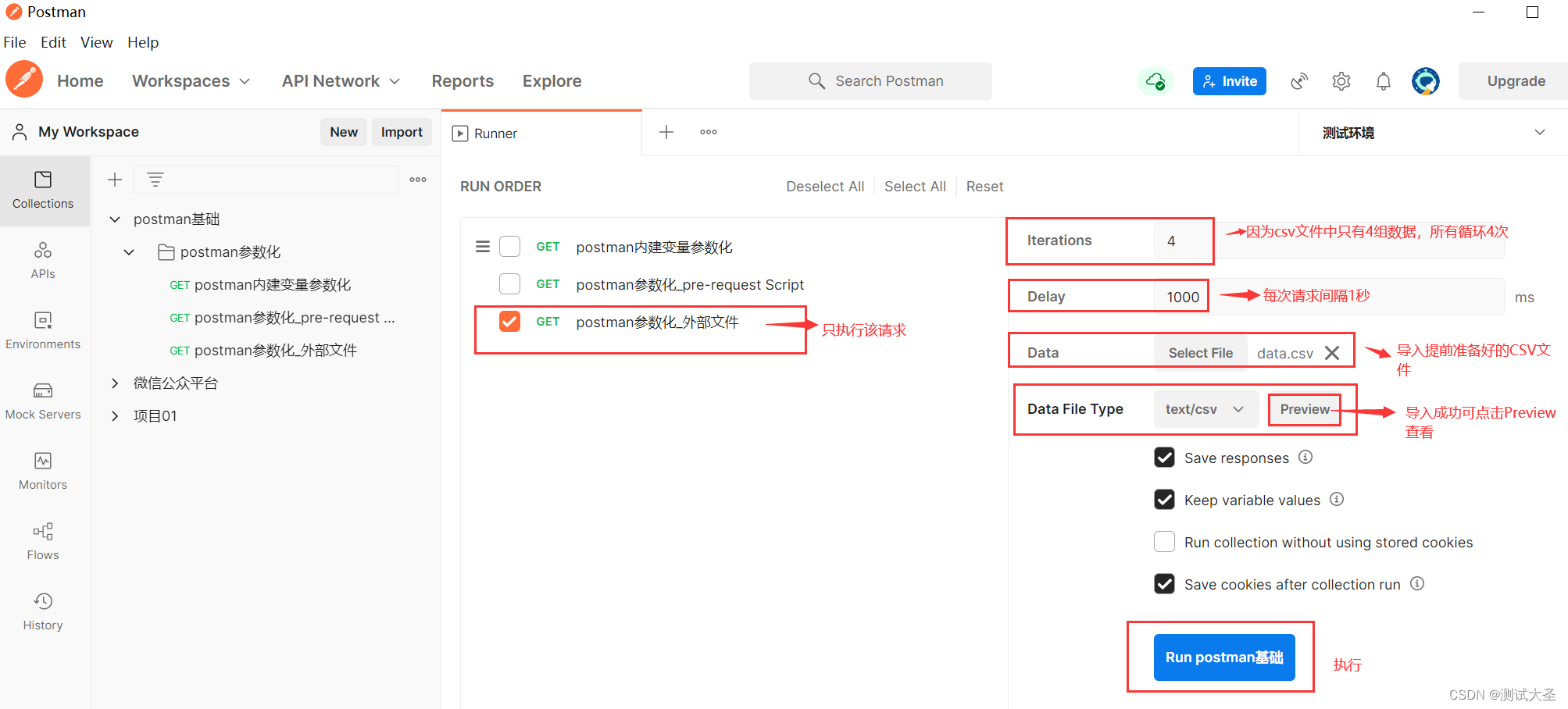Screen dimensions: 1568x709
Task: Toggle the Keep variable values checkbox
Action: pos(1164,500)
